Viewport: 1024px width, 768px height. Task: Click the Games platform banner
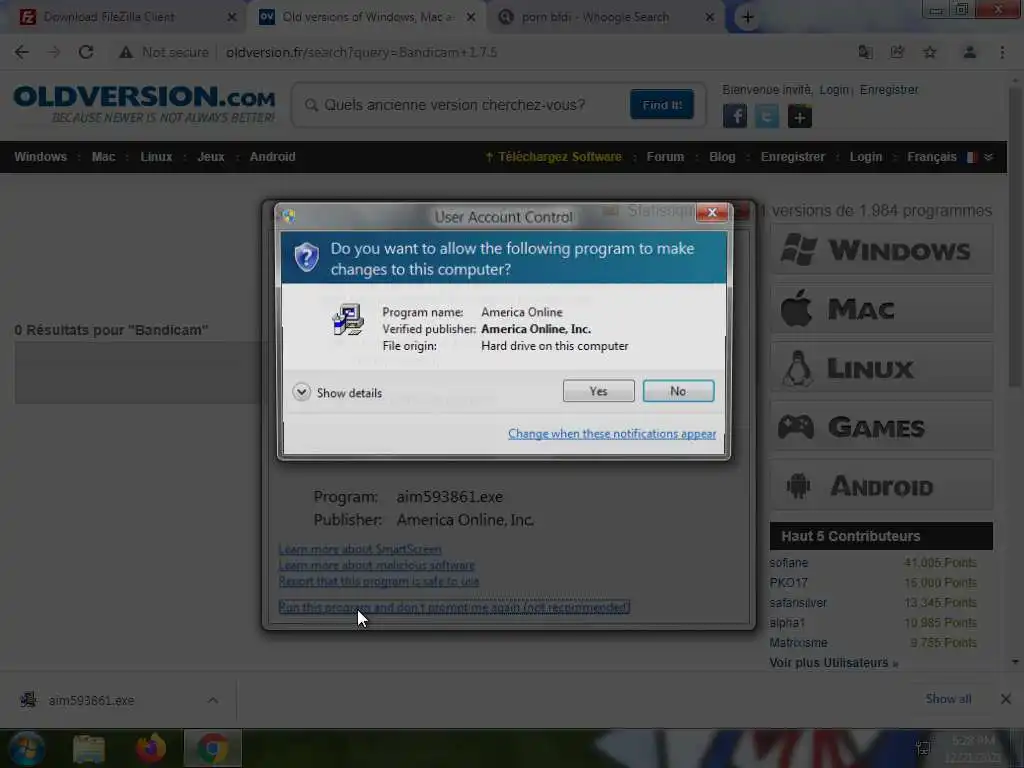[881, 426]
